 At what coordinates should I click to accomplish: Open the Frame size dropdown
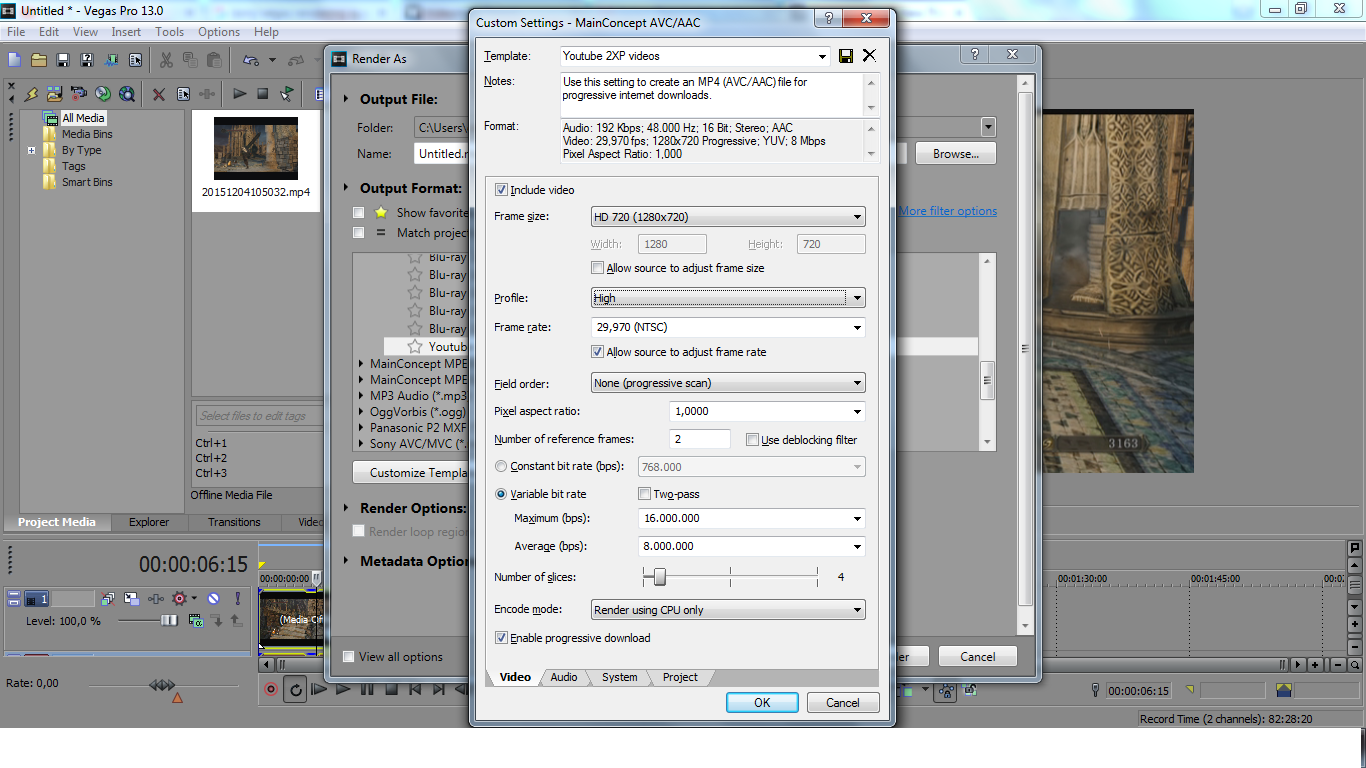click(x=728, y=217)
